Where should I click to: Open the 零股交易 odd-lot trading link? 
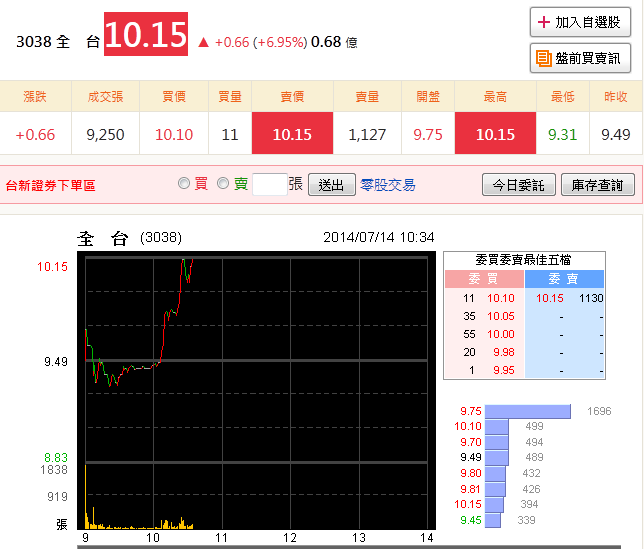387,185
